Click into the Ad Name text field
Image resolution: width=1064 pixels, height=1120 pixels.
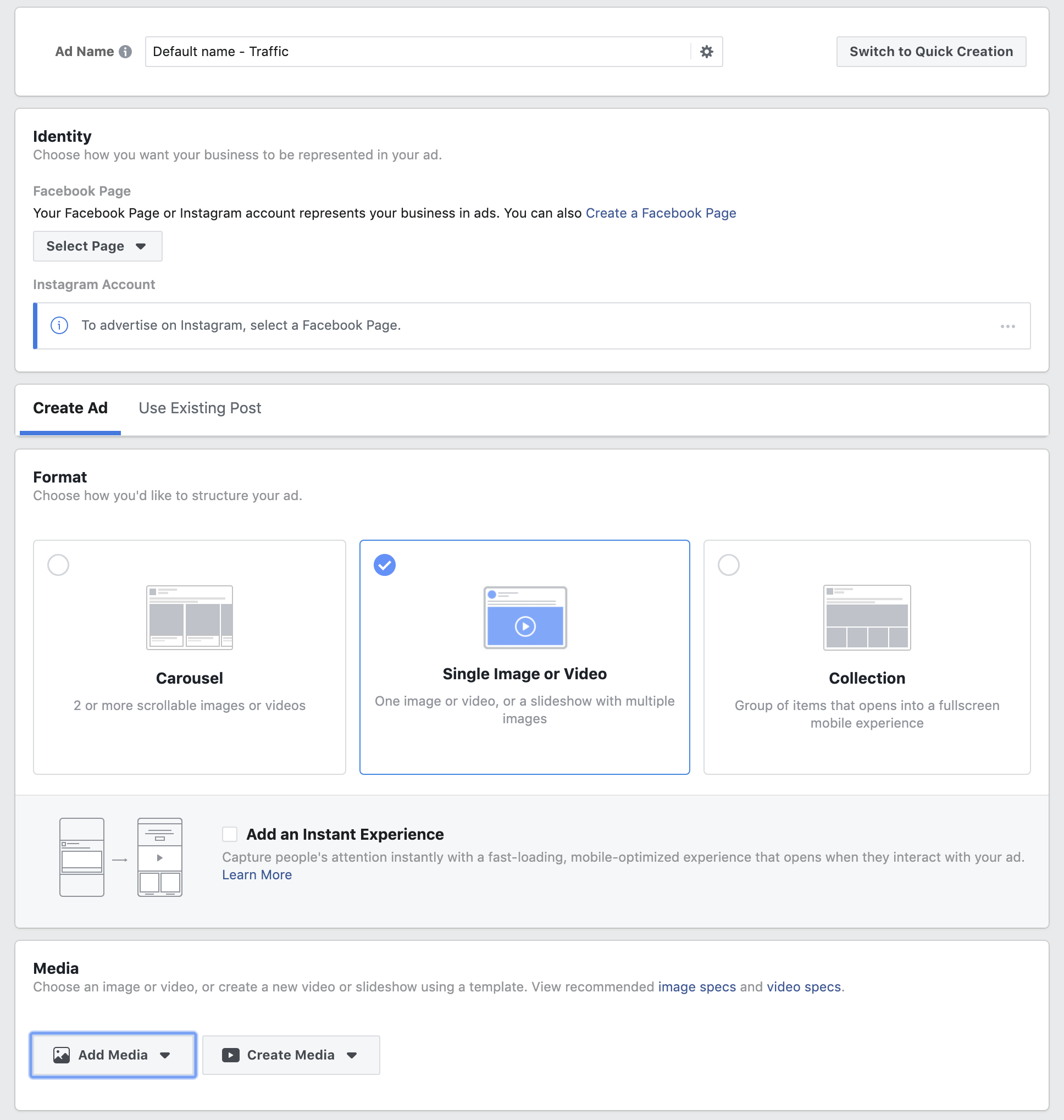[x=417, y=52]
